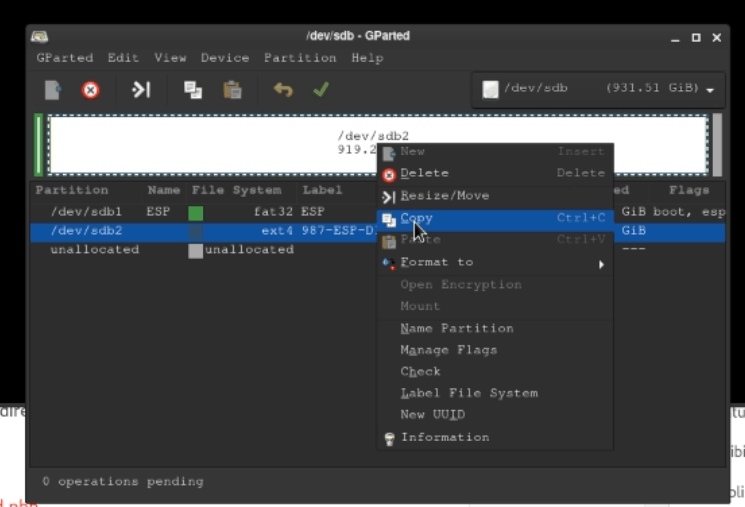Image resolution: width=745 pixels, height=507 pixels.
Task: Open the Device menu
Action: tap(225, 58)
